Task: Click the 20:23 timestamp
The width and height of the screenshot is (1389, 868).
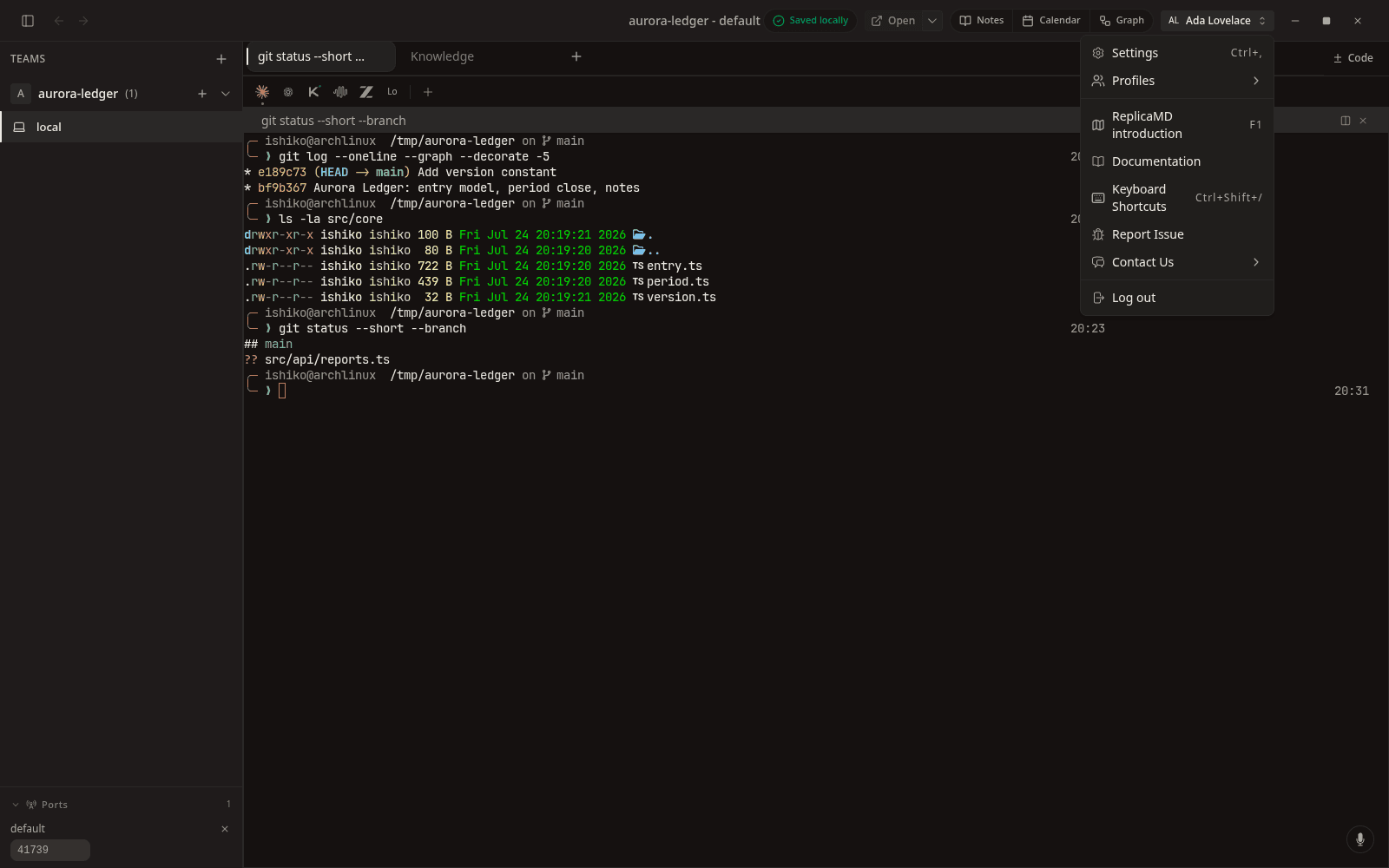Action: point(1088,328)
